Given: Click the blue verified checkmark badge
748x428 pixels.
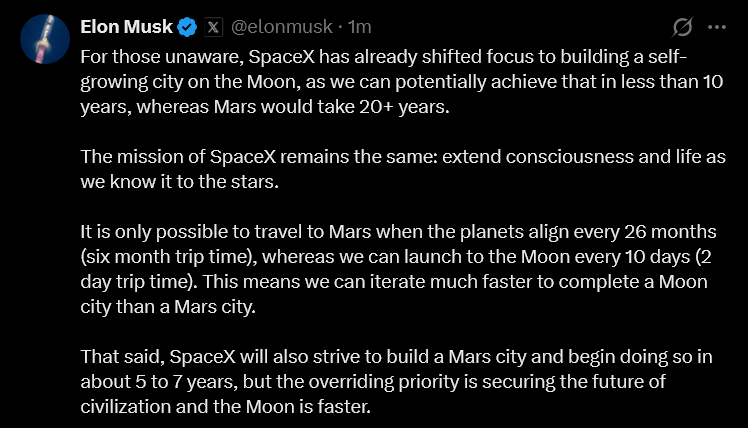Looking at the screenshot, I should [186, 27].
